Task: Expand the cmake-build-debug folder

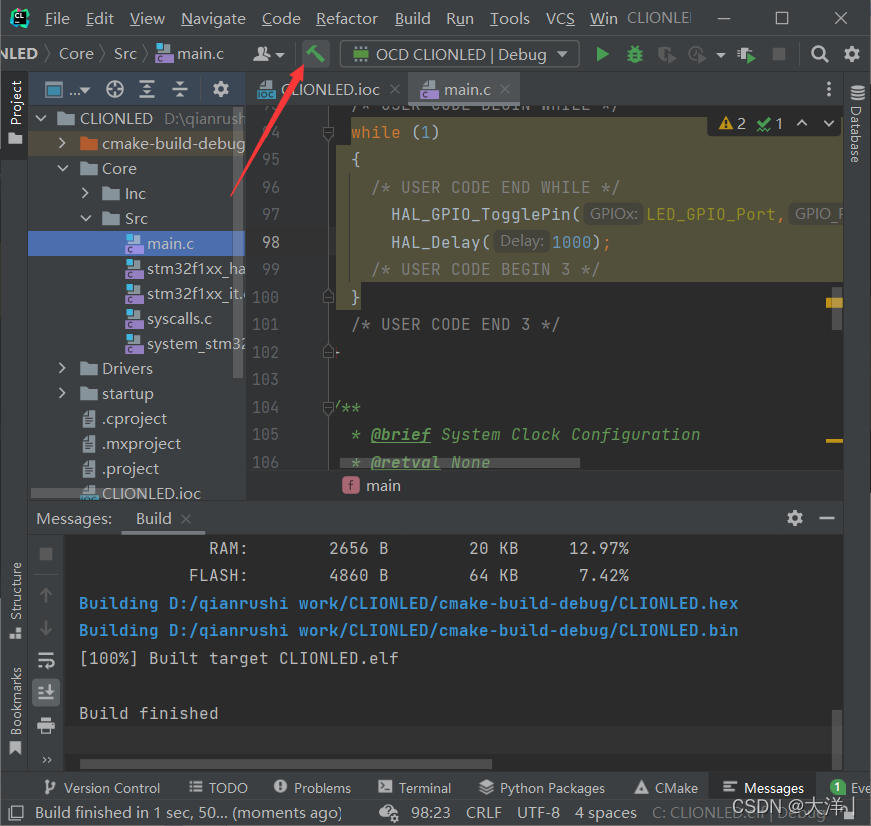Action: pos(62,143)
